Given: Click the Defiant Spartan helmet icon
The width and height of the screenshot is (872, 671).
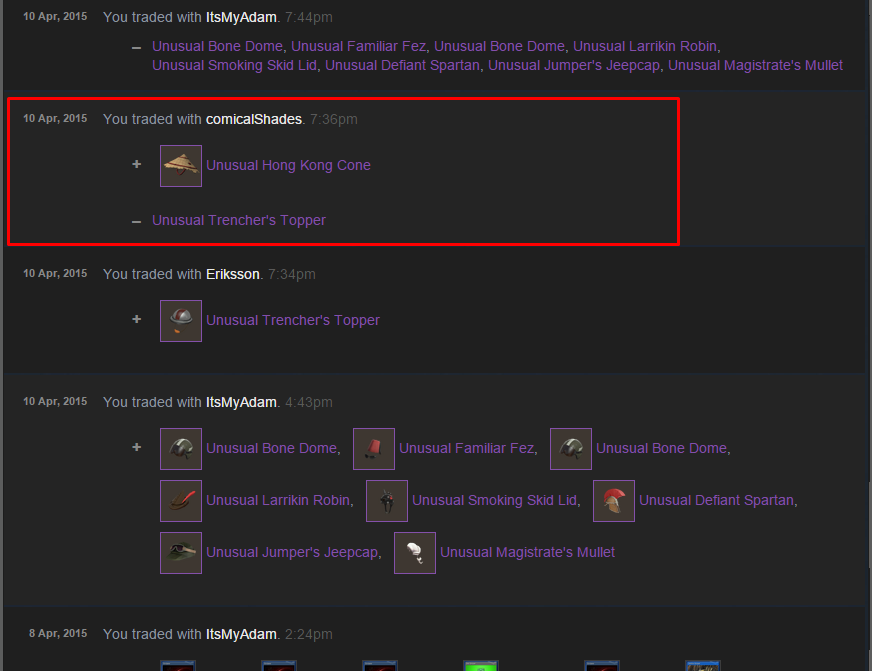Looking at the screenshot, I should [x=613, y=501].
